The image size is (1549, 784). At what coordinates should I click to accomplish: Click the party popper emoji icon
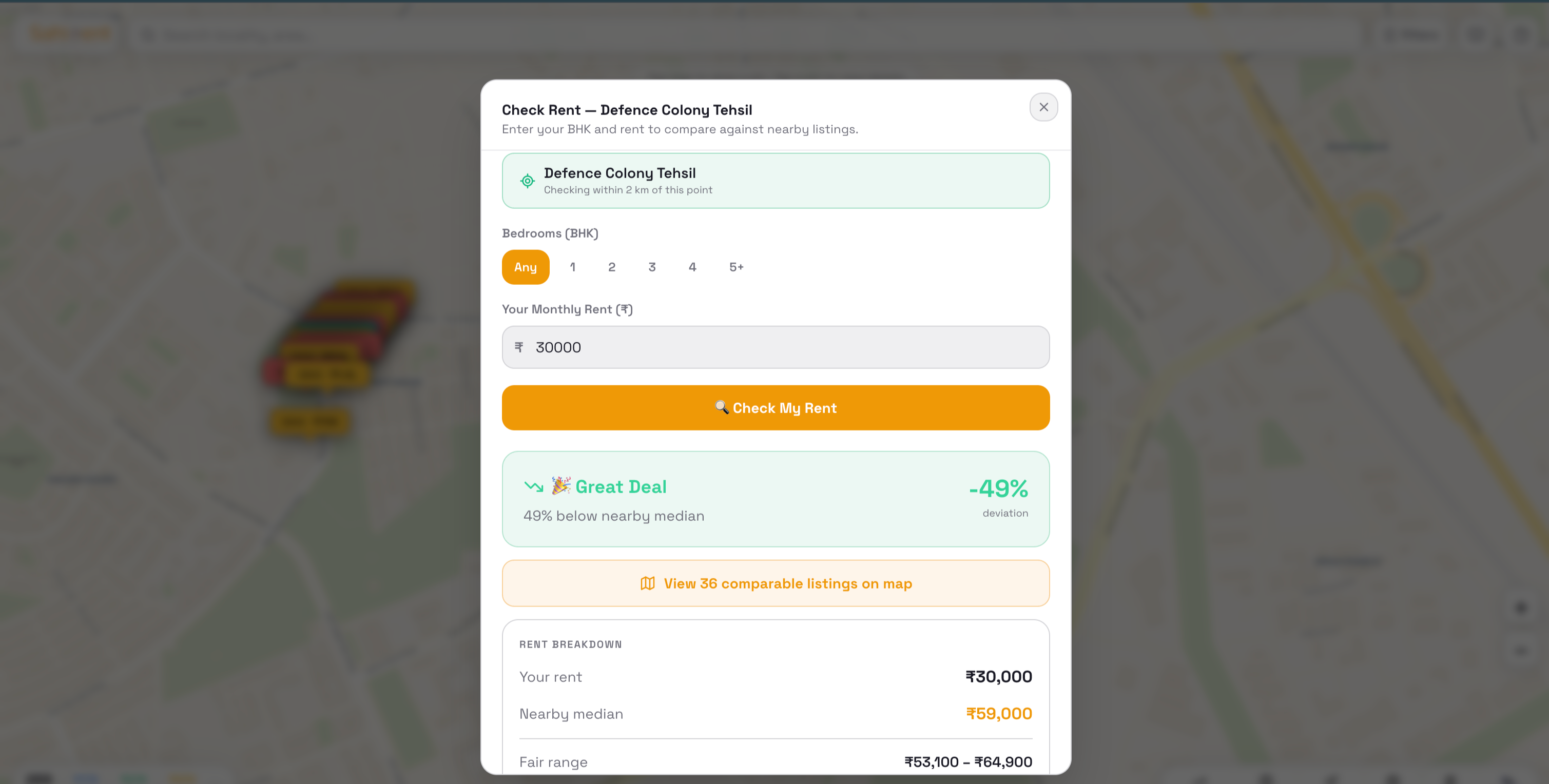point(560,485)
